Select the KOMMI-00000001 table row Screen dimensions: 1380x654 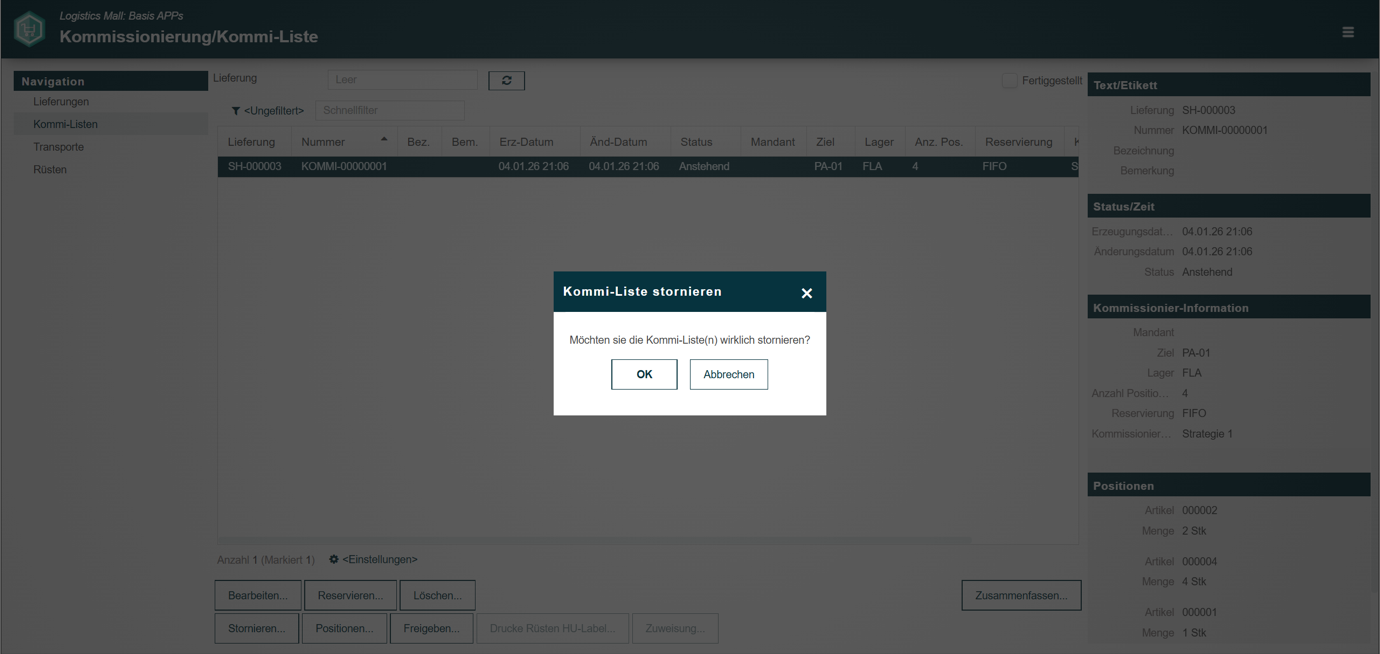[x=648, y=167]
